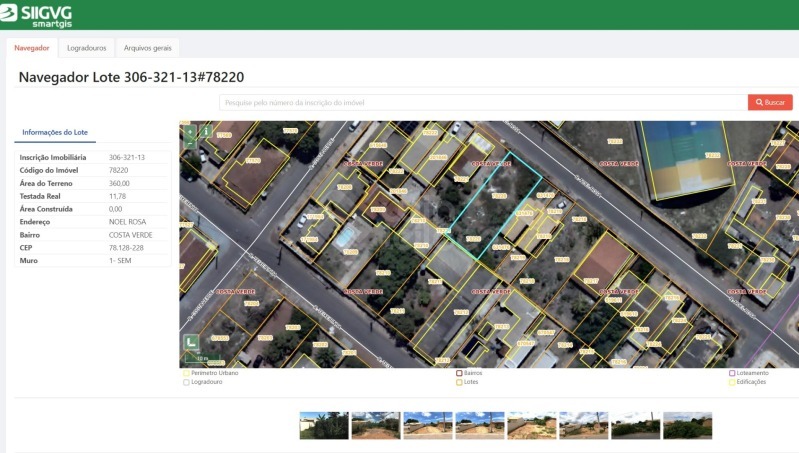Viewport: 799px width, 453px height.
Task: Select the Muro value '1- SEM'
Action: click(x=120, y=260)
